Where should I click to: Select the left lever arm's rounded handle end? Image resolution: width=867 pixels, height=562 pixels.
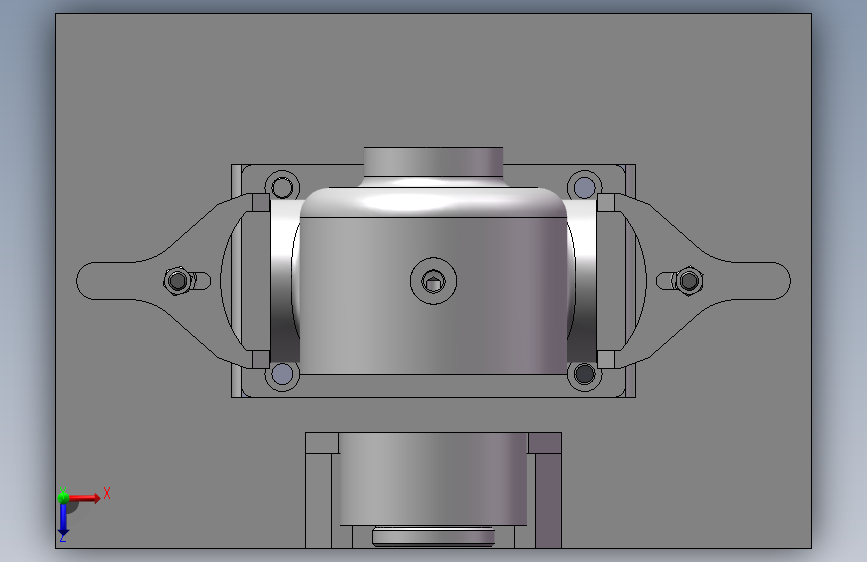105,281
